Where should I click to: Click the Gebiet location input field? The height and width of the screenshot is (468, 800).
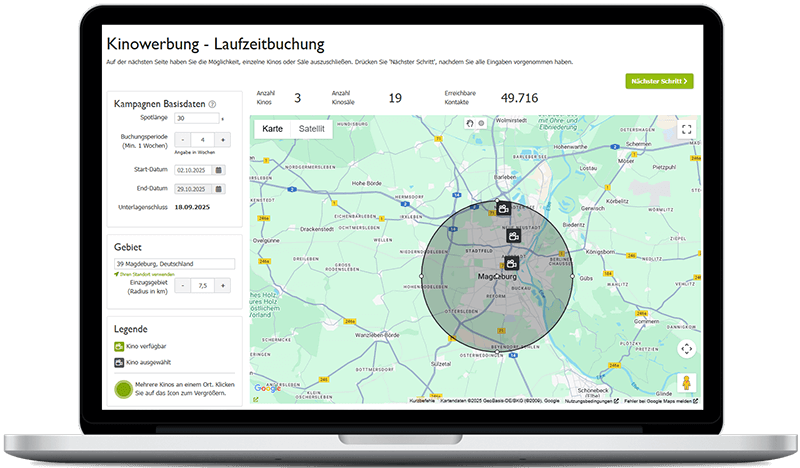[x=174, y=264]
